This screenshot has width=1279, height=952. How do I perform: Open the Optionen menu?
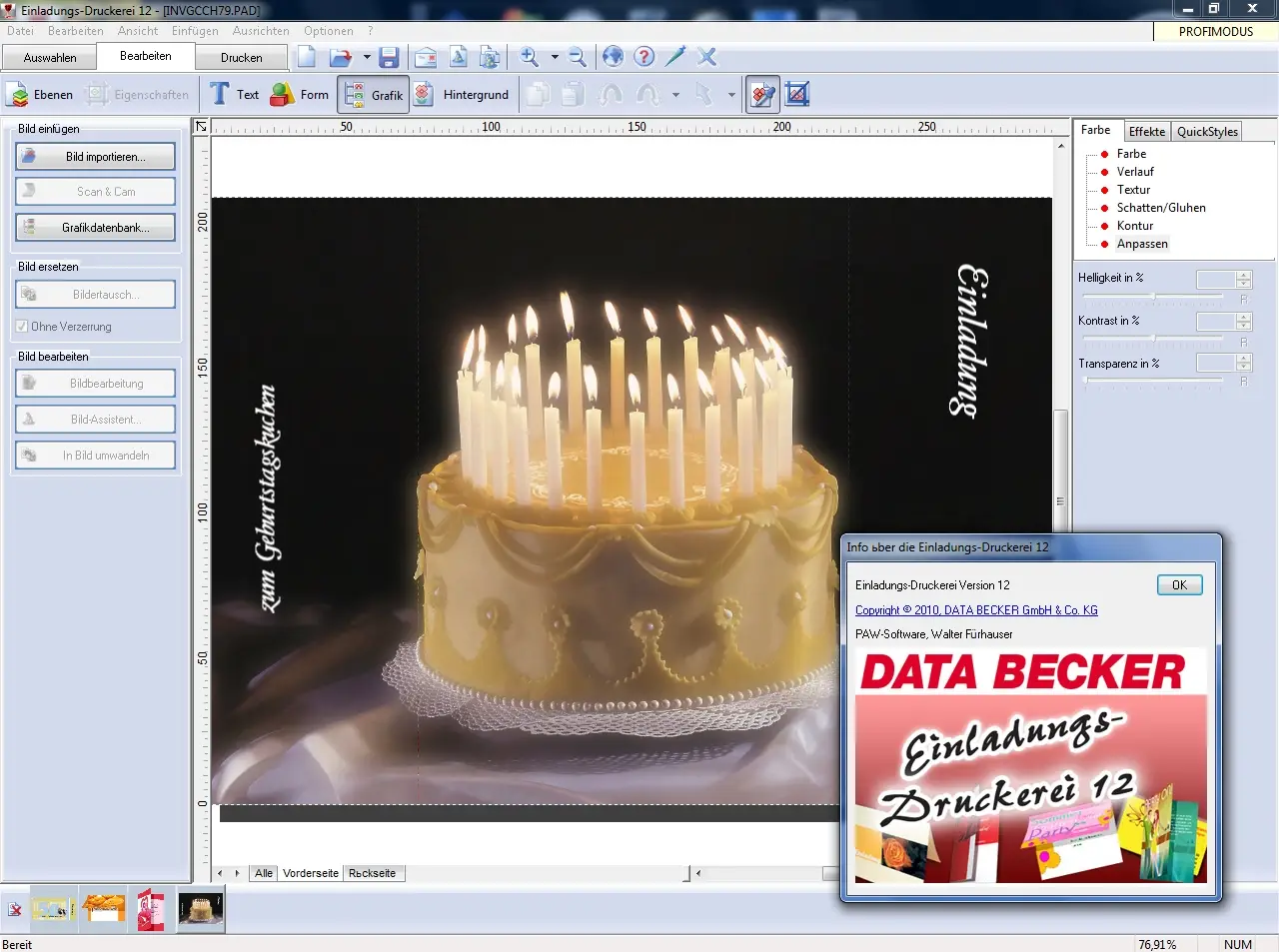[x=328, y=31]
